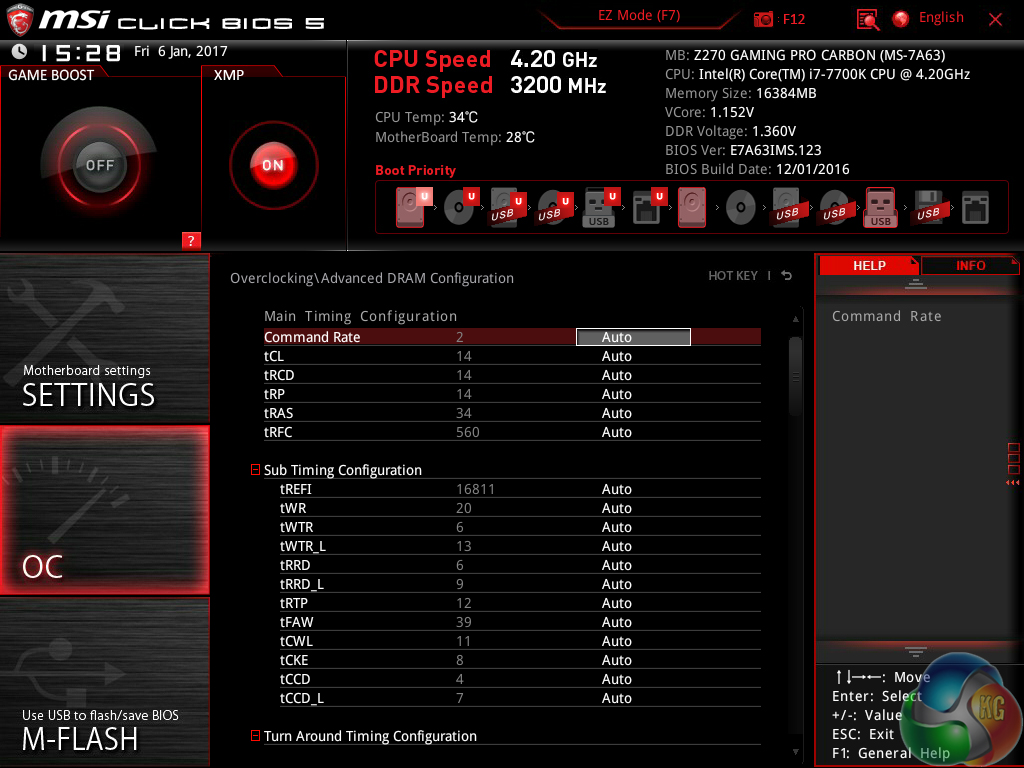Collapse the Sub Timing Configuration section

click(x=255, y=470)
